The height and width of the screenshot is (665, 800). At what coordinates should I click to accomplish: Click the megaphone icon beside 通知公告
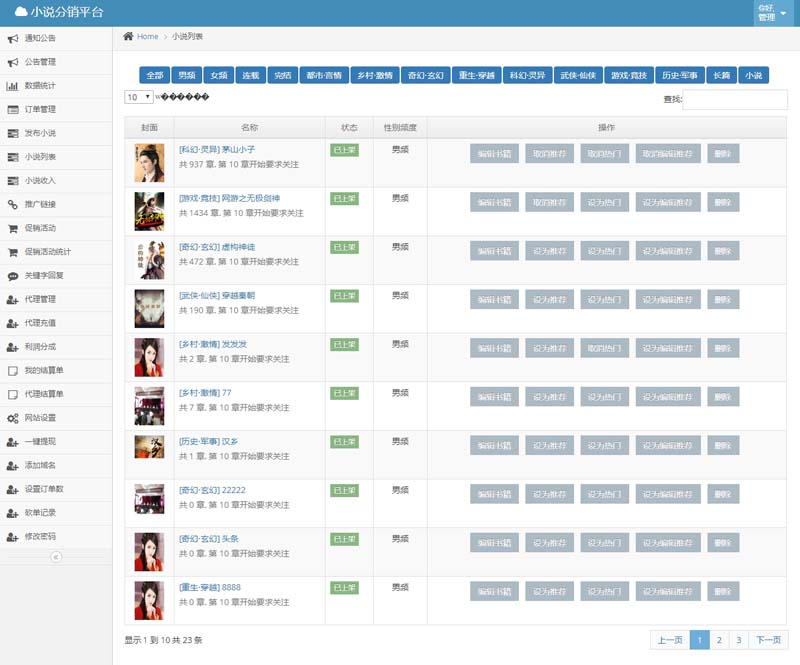pyautogui.click(x=13, y=39)
